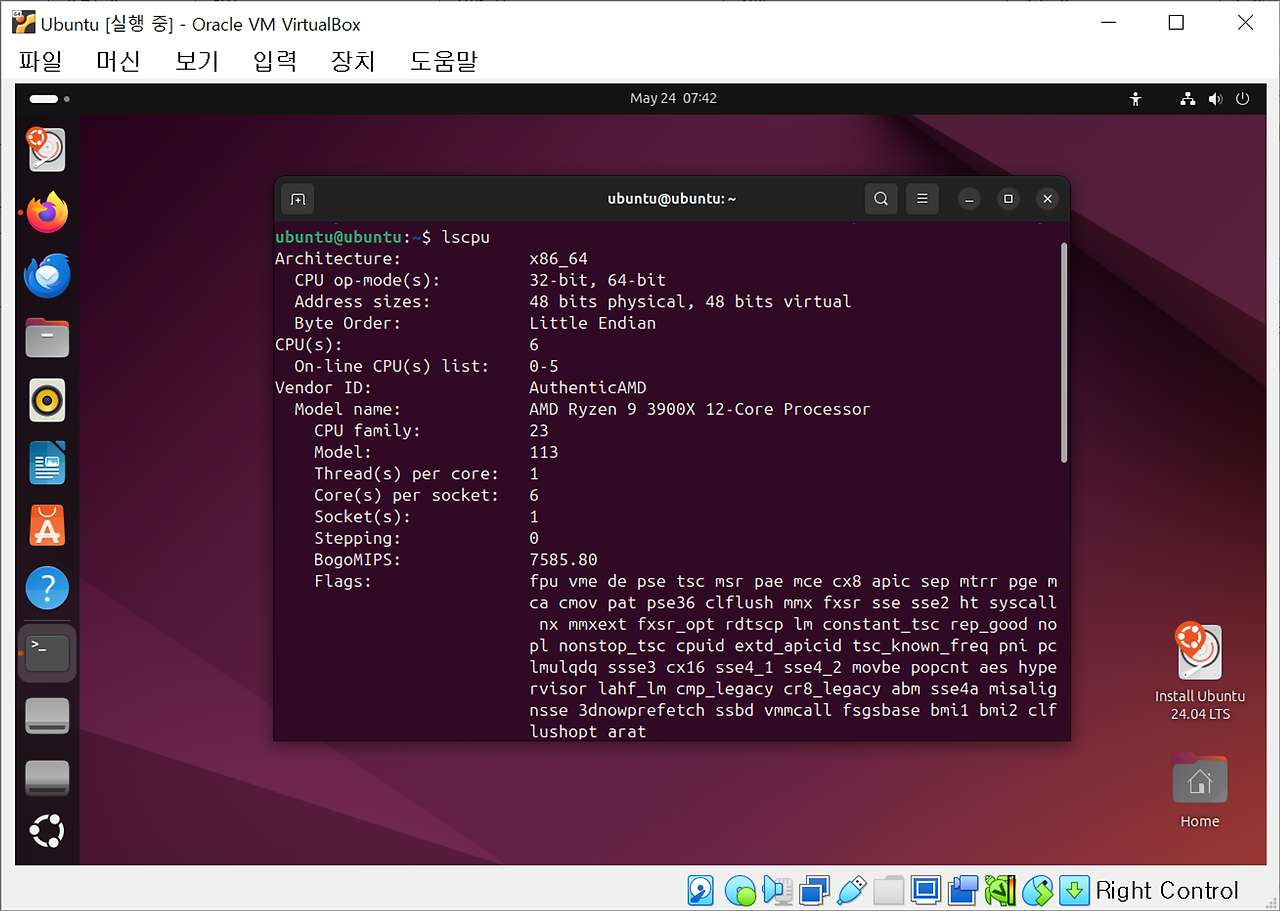This screenshot has width=1280, height=911.
Task: Click the CPU family value 23
Action: (x=539, y=431)
